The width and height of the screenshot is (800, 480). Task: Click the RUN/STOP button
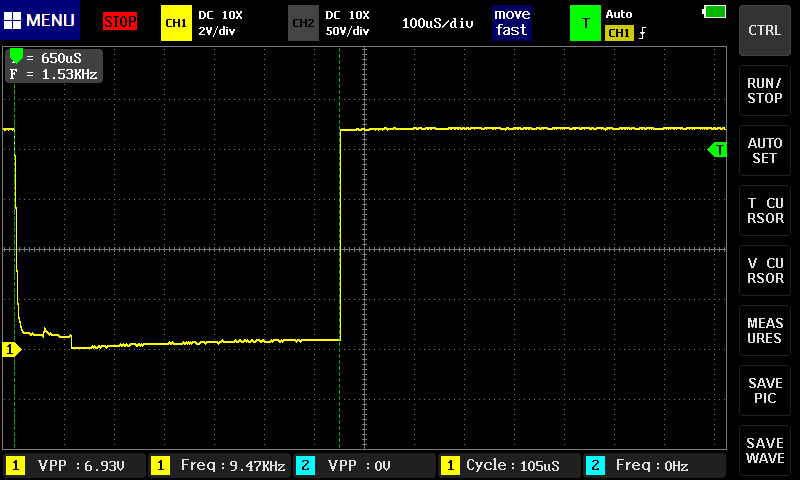point(764,91)
